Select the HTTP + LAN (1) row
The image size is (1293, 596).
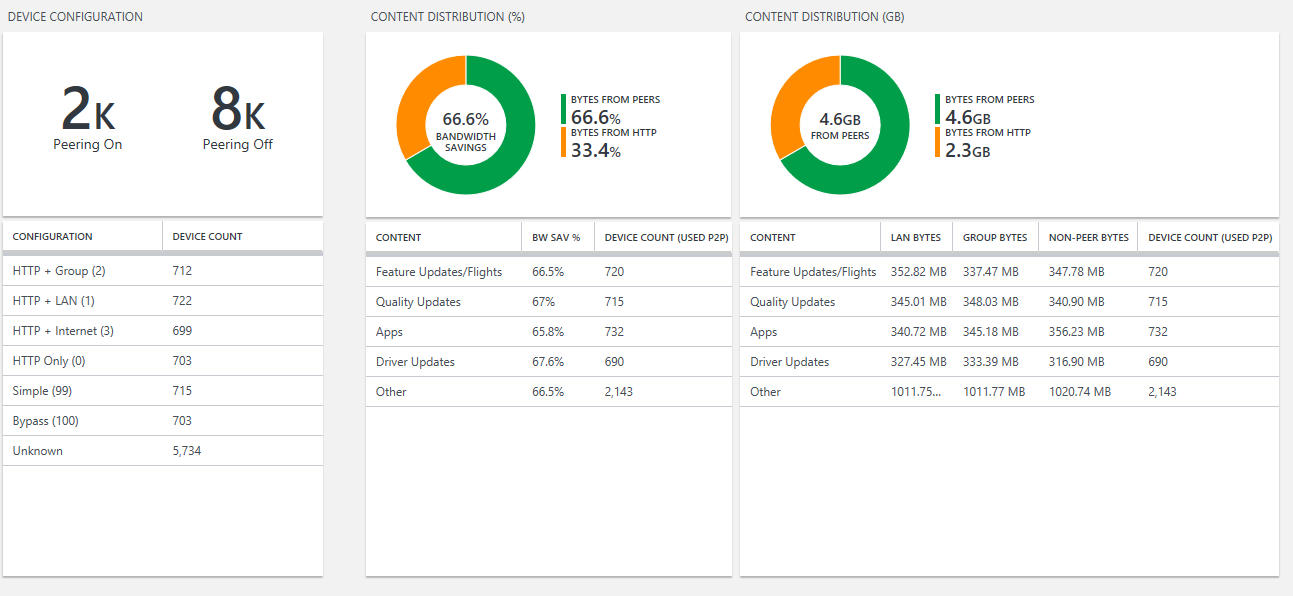tap(162, 301)
